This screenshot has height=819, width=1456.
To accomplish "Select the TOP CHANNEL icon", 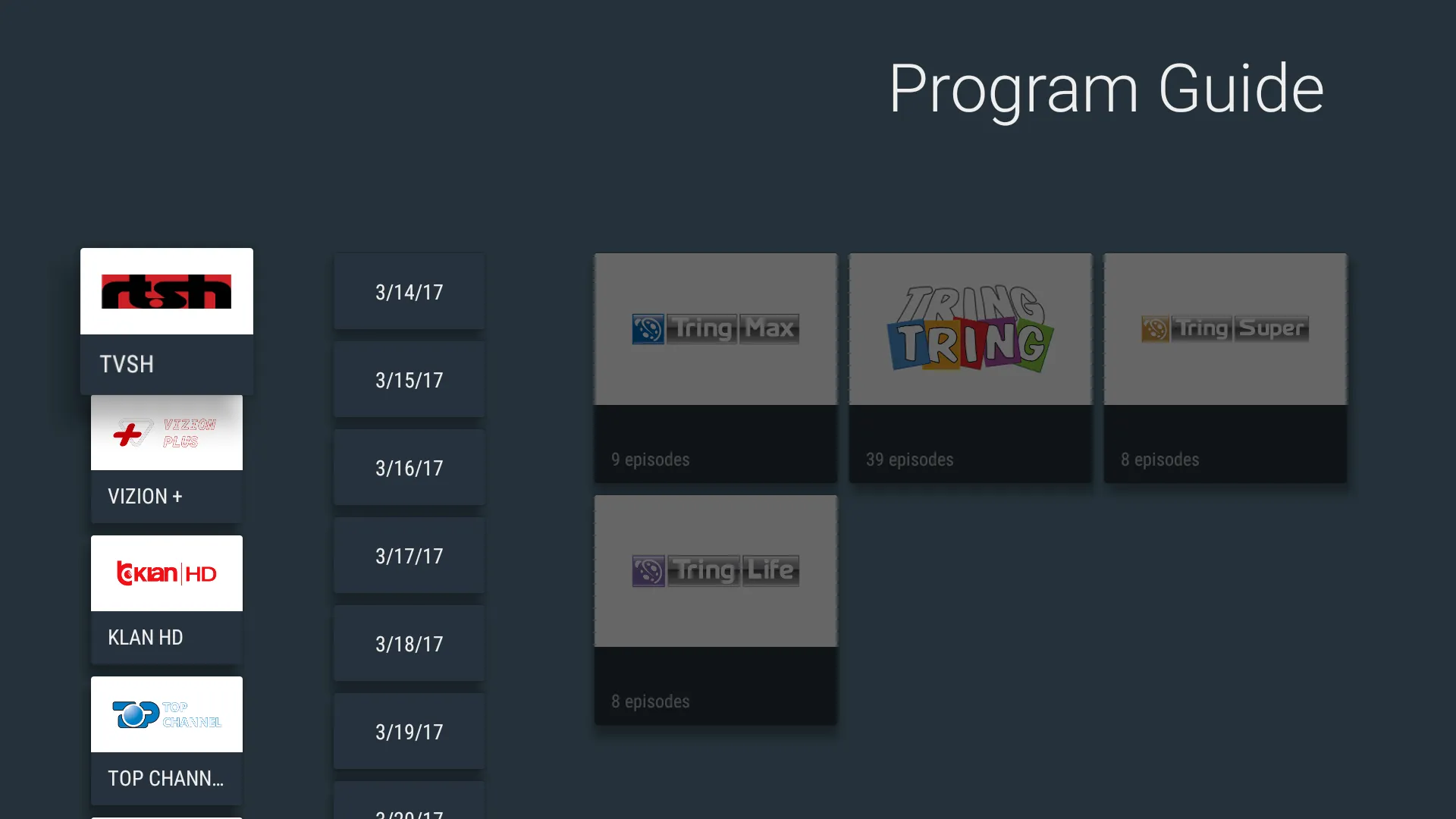I will (x=167, y=714).
